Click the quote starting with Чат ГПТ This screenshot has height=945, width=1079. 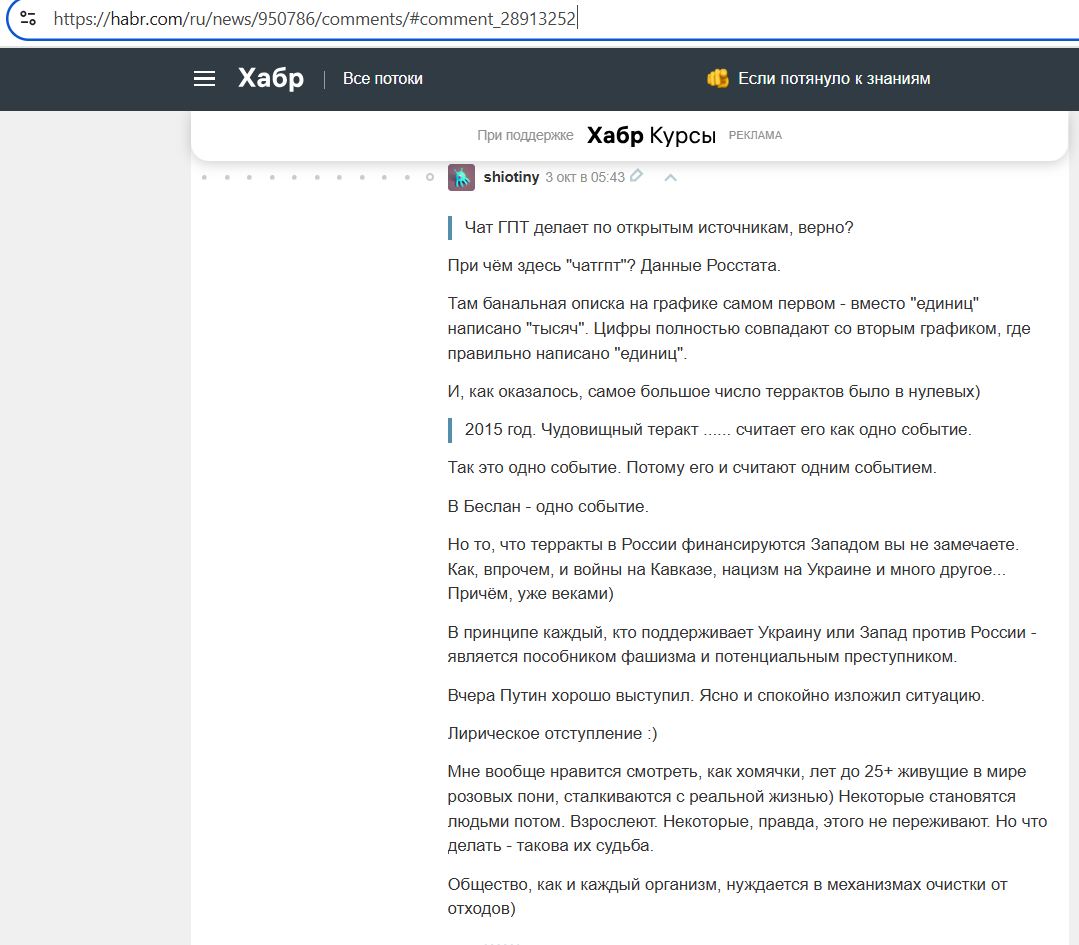tap(658, 228)
